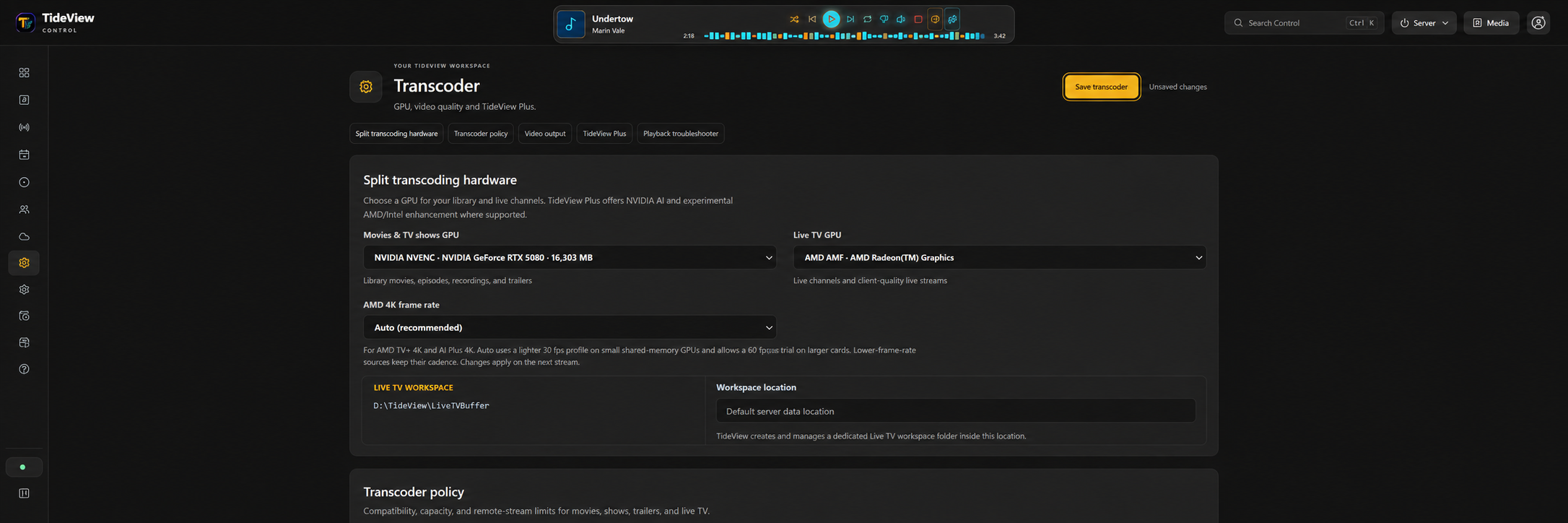This screenshot has height=523, width=1568.
Task: Open the dashboard grid icon in sidebar
Action: tap(24, 73)
